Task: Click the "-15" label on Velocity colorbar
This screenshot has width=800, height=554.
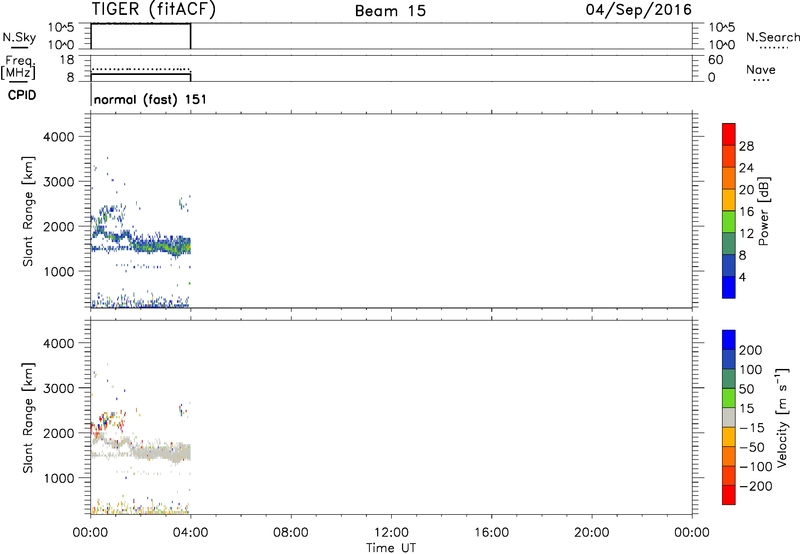Action: pyautogui.click(x=751, y=427)
